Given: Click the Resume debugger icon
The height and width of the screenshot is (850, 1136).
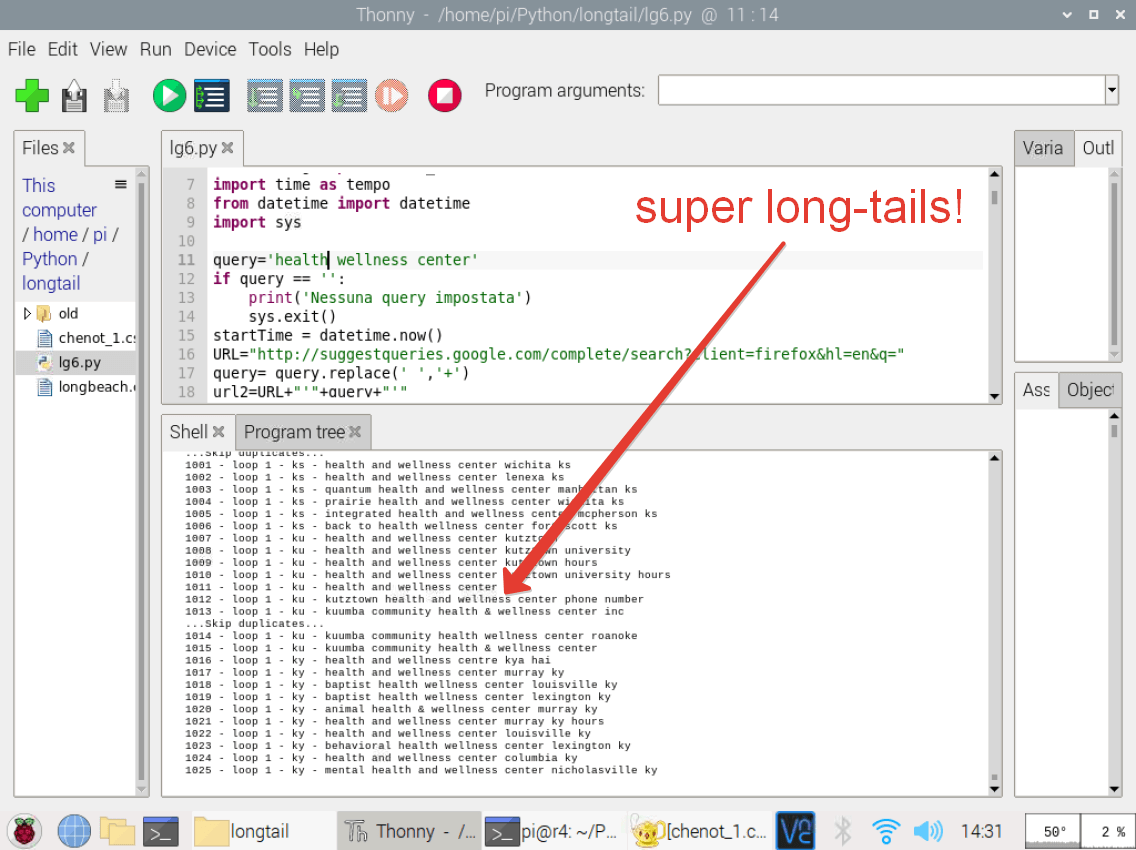Looking at the screenshot, I should (x=391, y=96).
